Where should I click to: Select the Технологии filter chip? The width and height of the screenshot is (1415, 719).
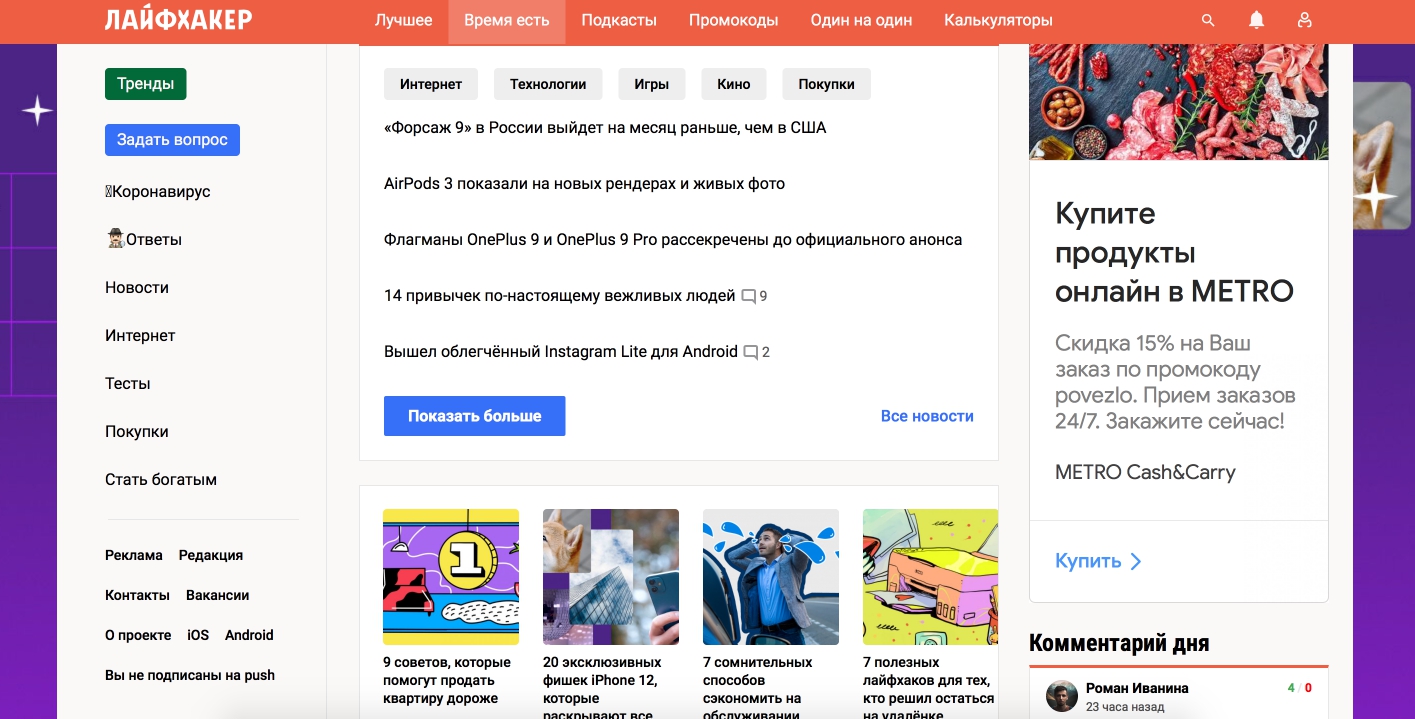[x=548, y=84]
